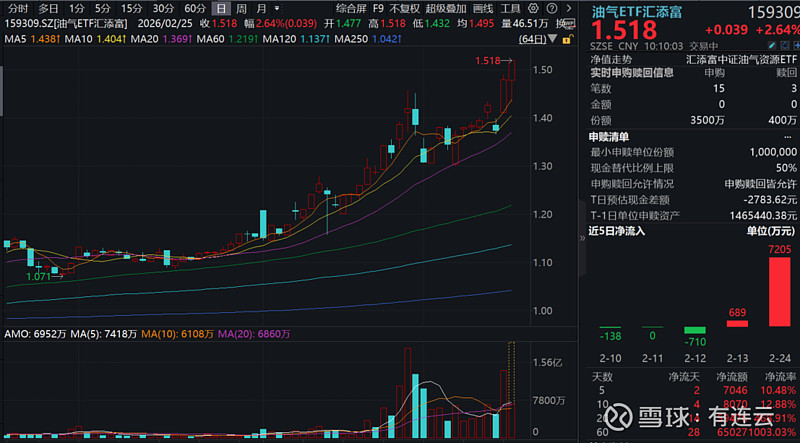Toggle the chart lock padlock icon
The width and height of the screenshot is (800, 443).
point(566,39)
